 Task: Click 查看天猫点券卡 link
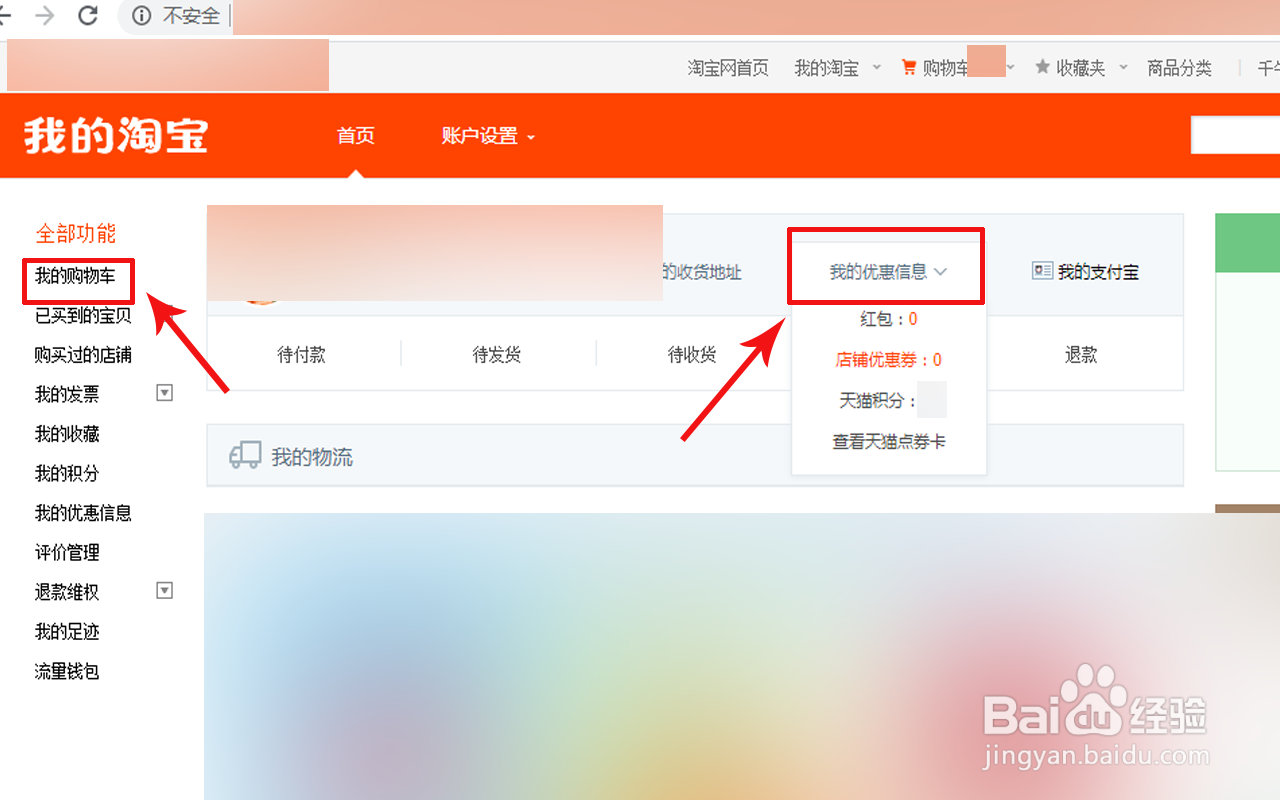(x=889, y=441)
